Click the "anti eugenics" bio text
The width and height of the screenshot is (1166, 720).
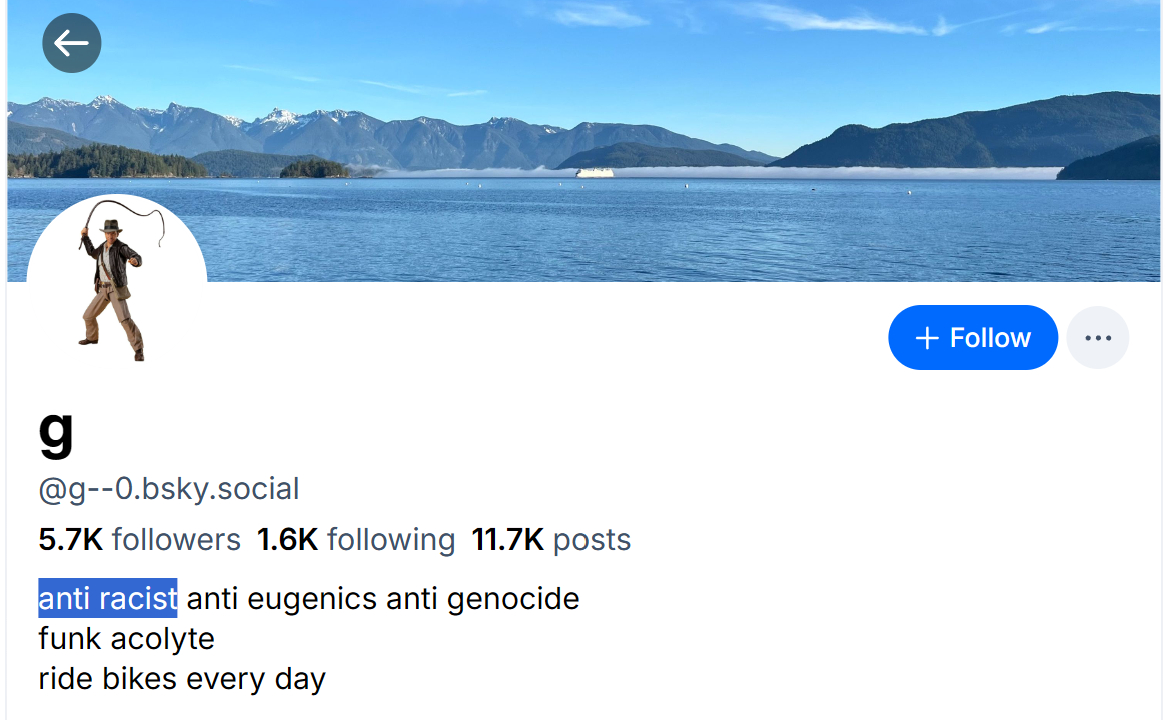coord(282,599)
